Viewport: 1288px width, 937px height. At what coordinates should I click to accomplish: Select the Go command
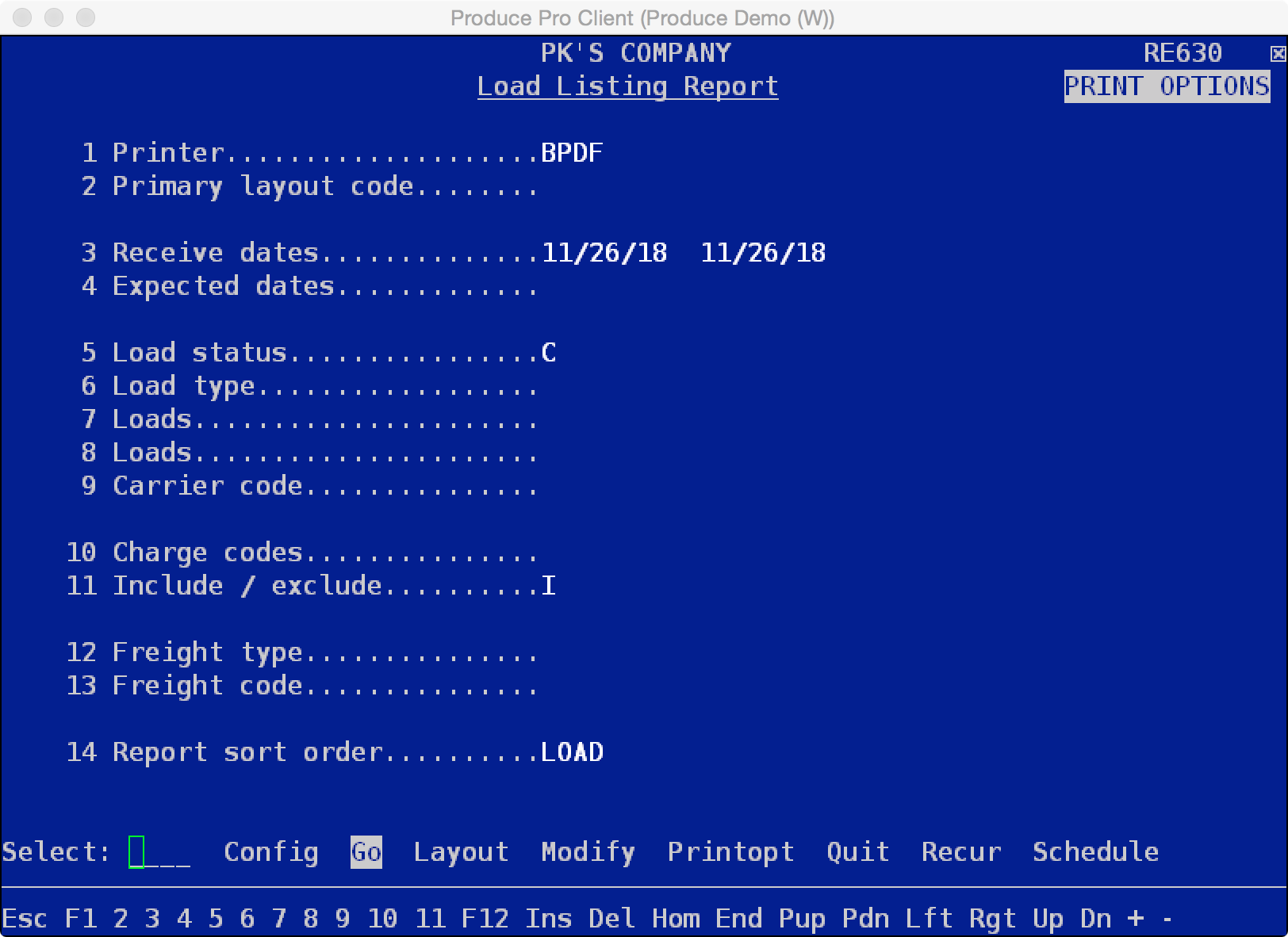coord(366,852)
